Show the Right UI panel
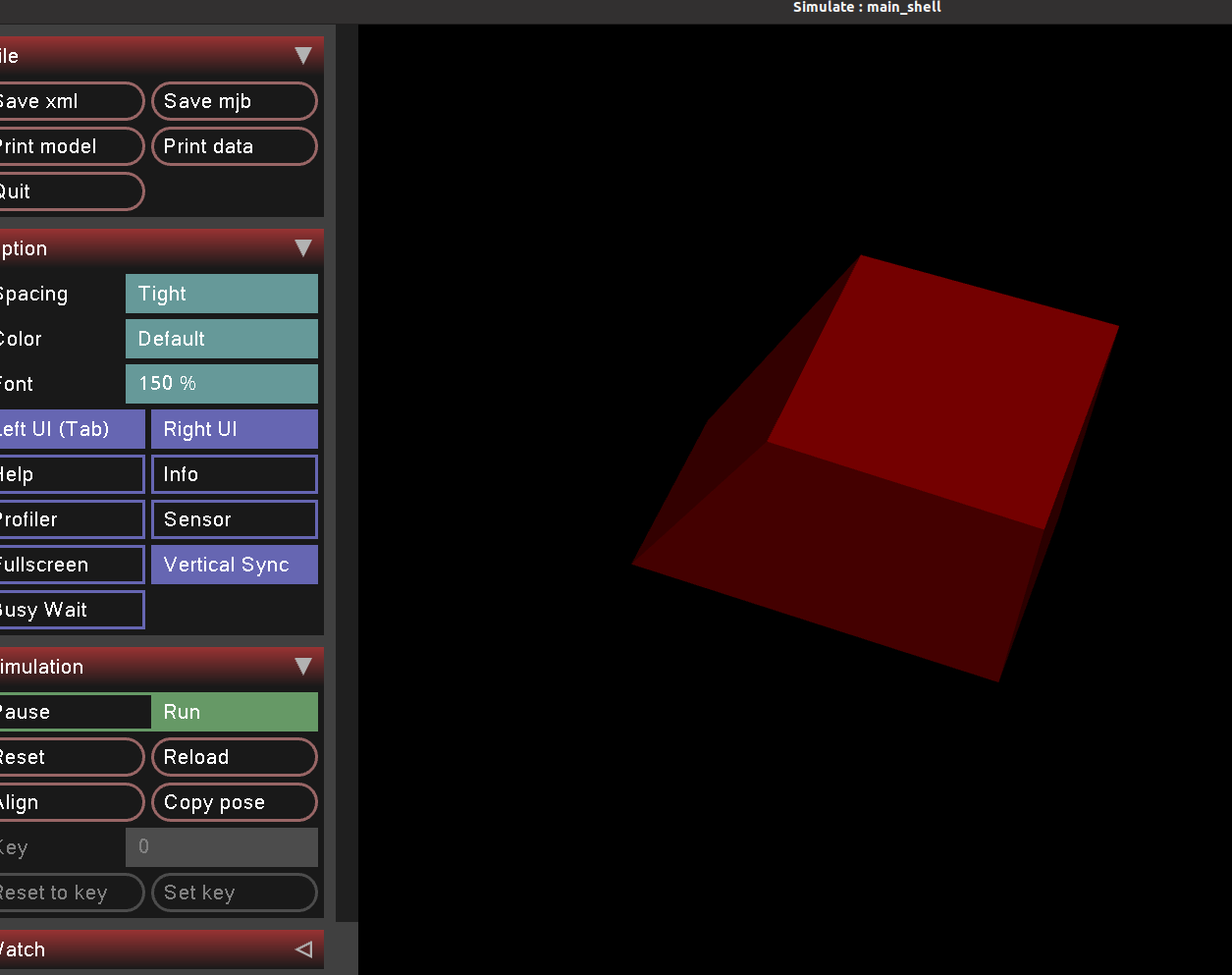Image resolution: width=1232 pixels, height=975 pixels. (235, 429)
